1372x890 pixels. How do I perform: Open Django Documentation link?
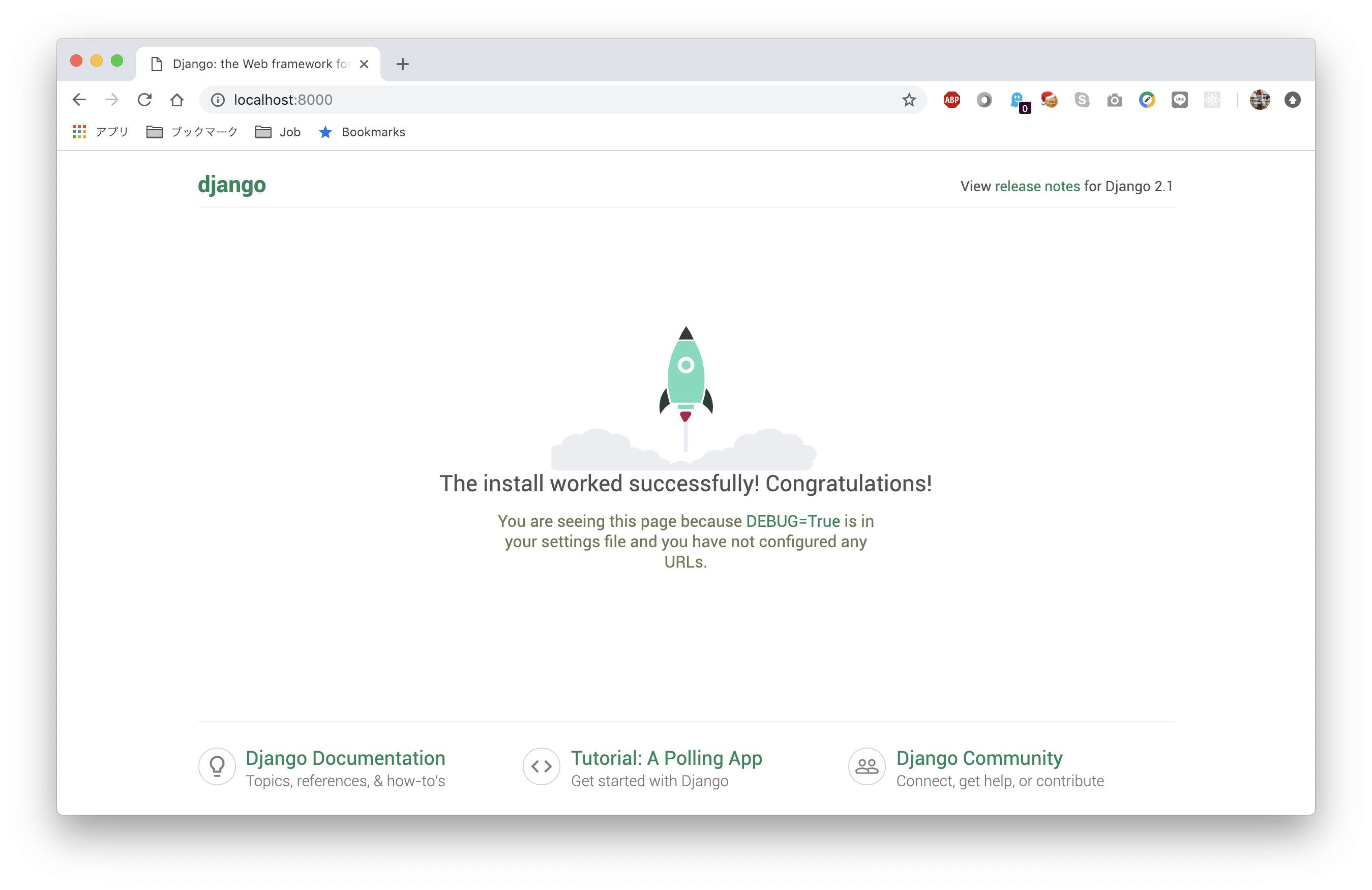click(345, 757)
